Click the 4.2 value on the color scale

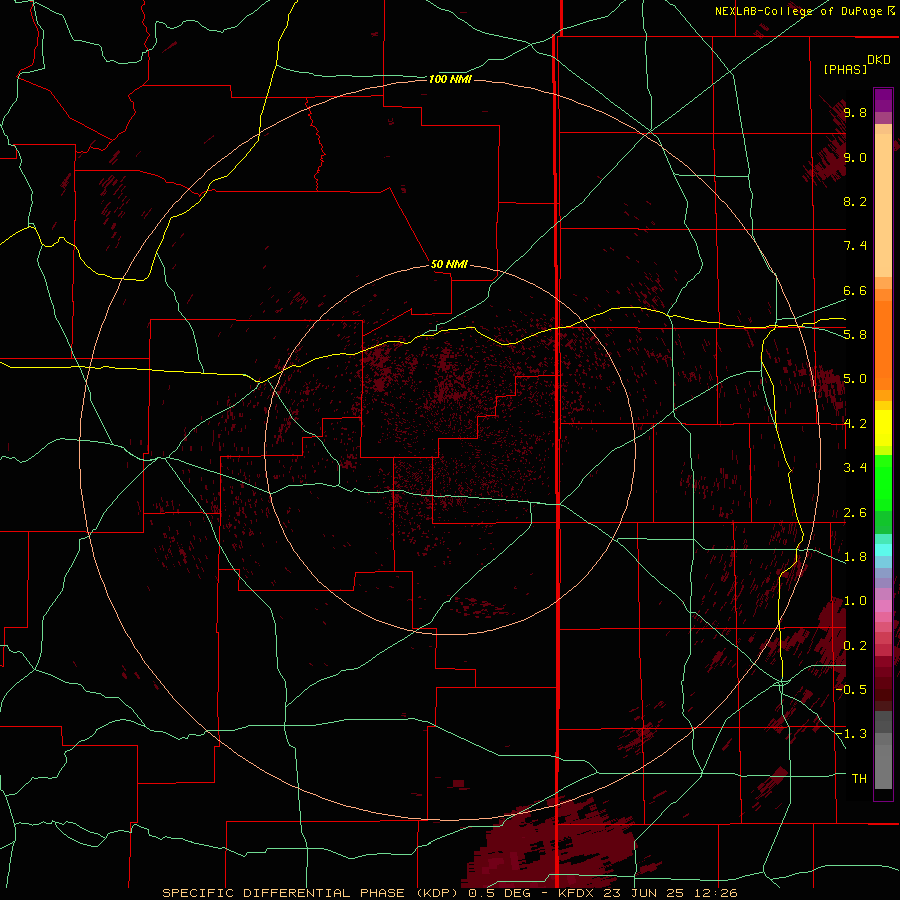(x=855, y=424)
